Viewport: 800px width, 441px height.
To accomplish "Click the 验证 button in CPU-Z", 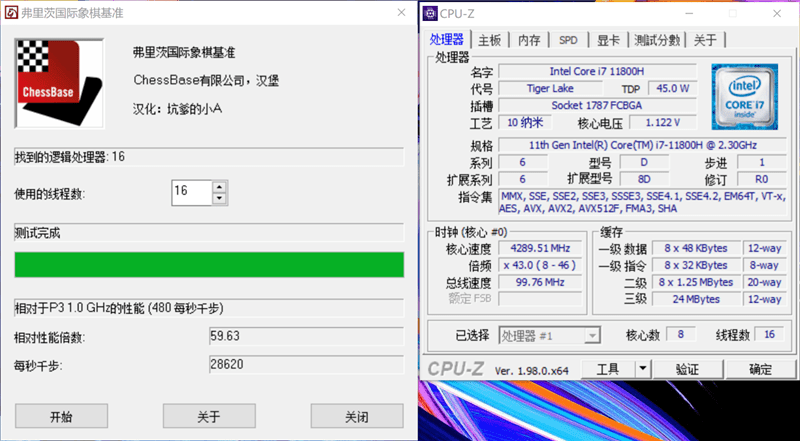I will click(x=688, y=369).
